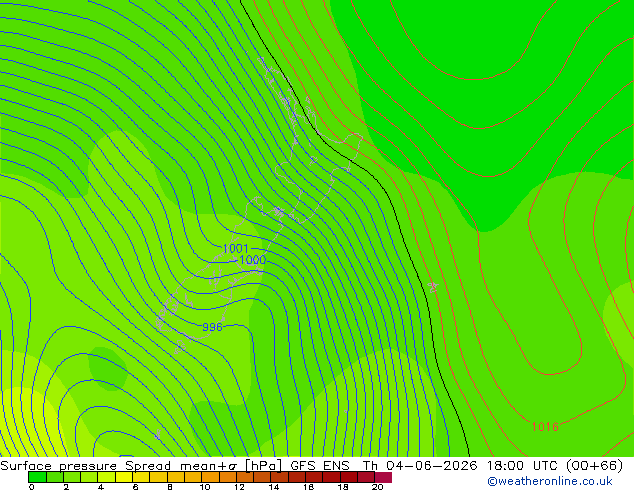Click the legend scale value 10
The image size is (634, 490).
pyautogui.click(x=205, y=487)
